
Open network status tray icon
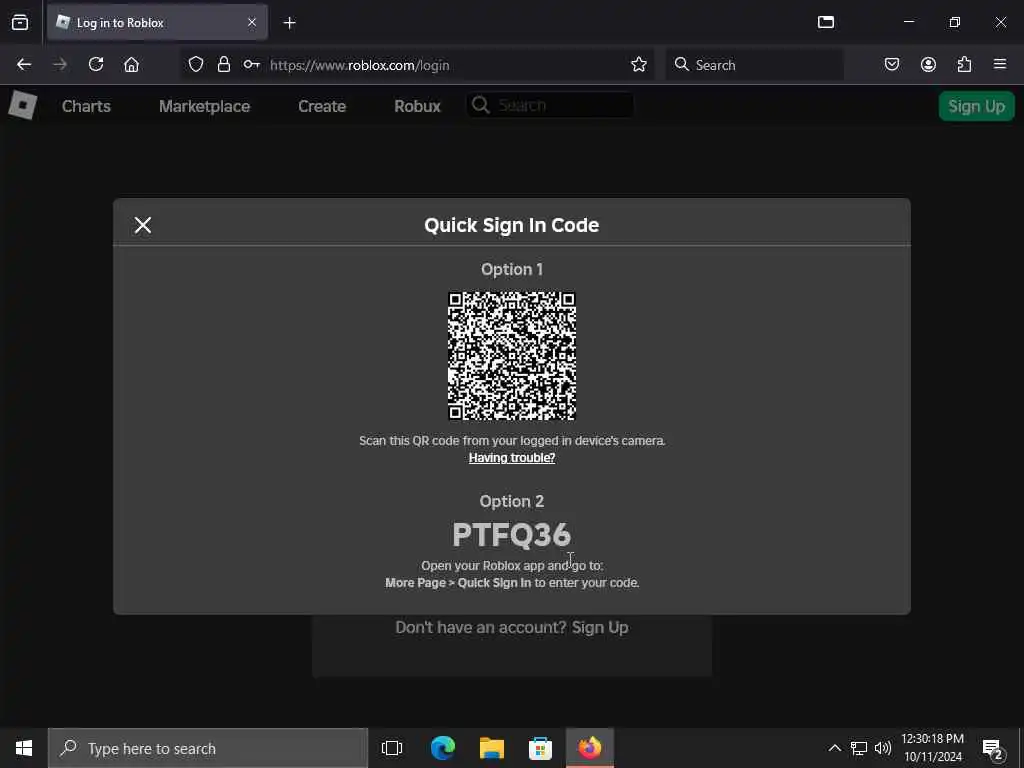pos(859,748)
